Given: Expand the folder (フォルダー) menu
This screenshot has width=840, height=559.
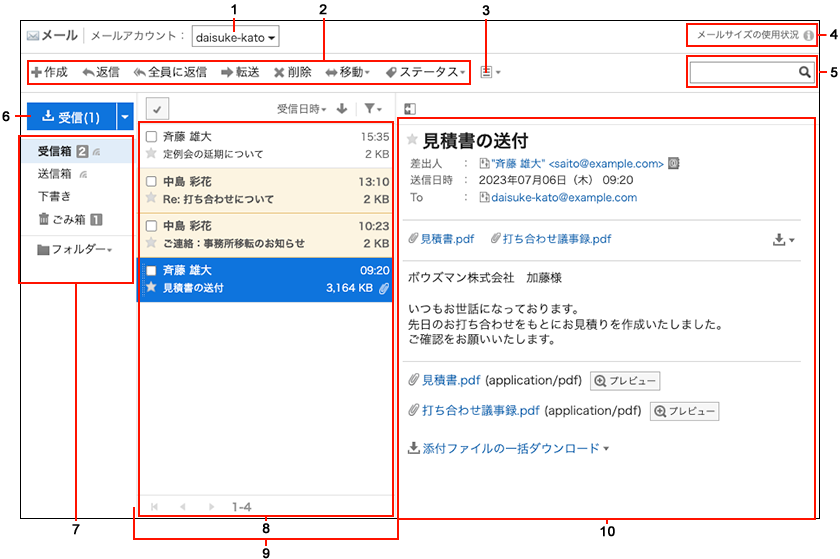Looking at the screenshot, I should [x=75, y=250].
